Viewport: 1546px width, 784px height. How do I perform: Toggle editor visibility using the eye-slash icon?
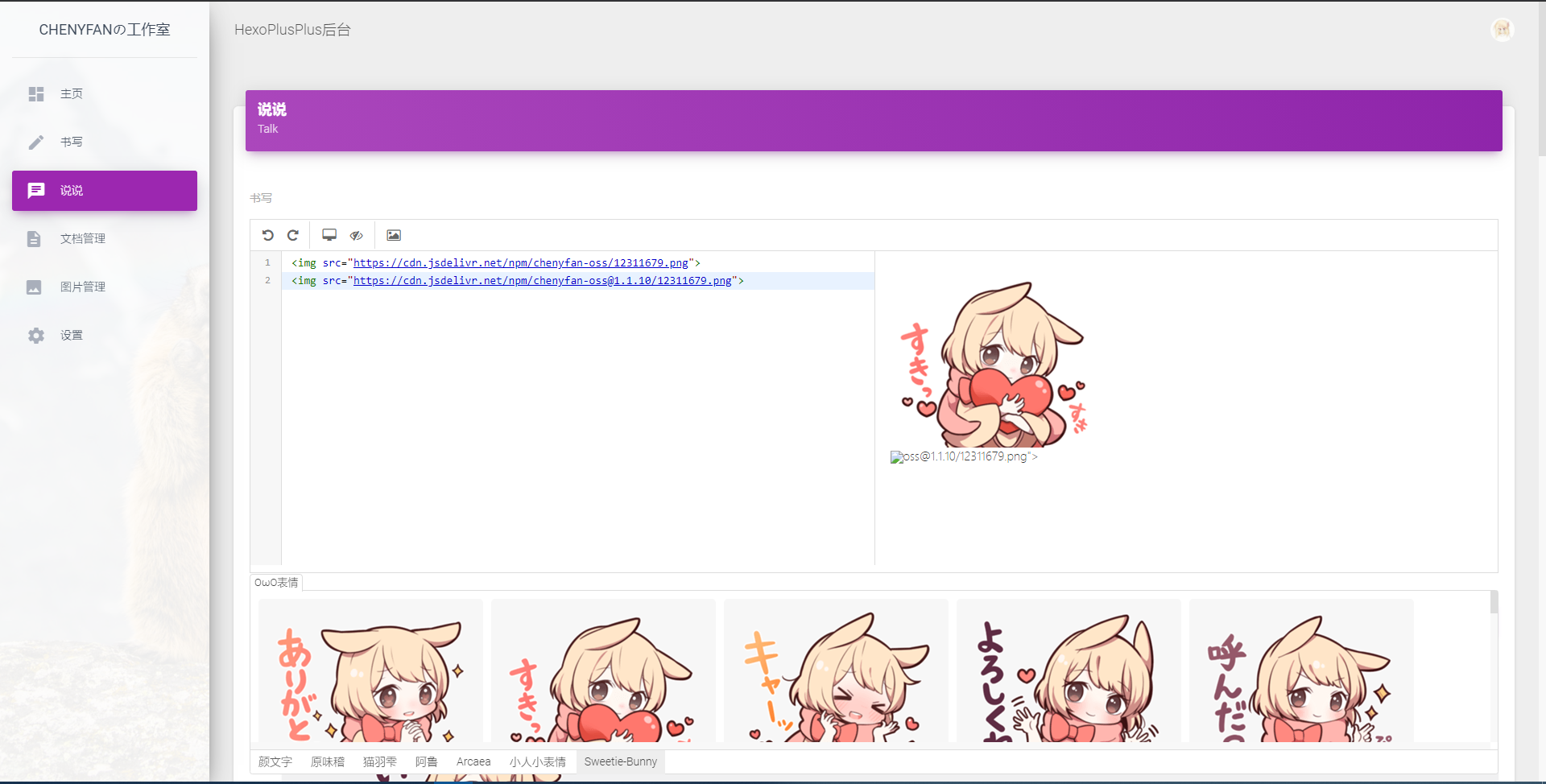pyautogui.click(x=356, y=234)
